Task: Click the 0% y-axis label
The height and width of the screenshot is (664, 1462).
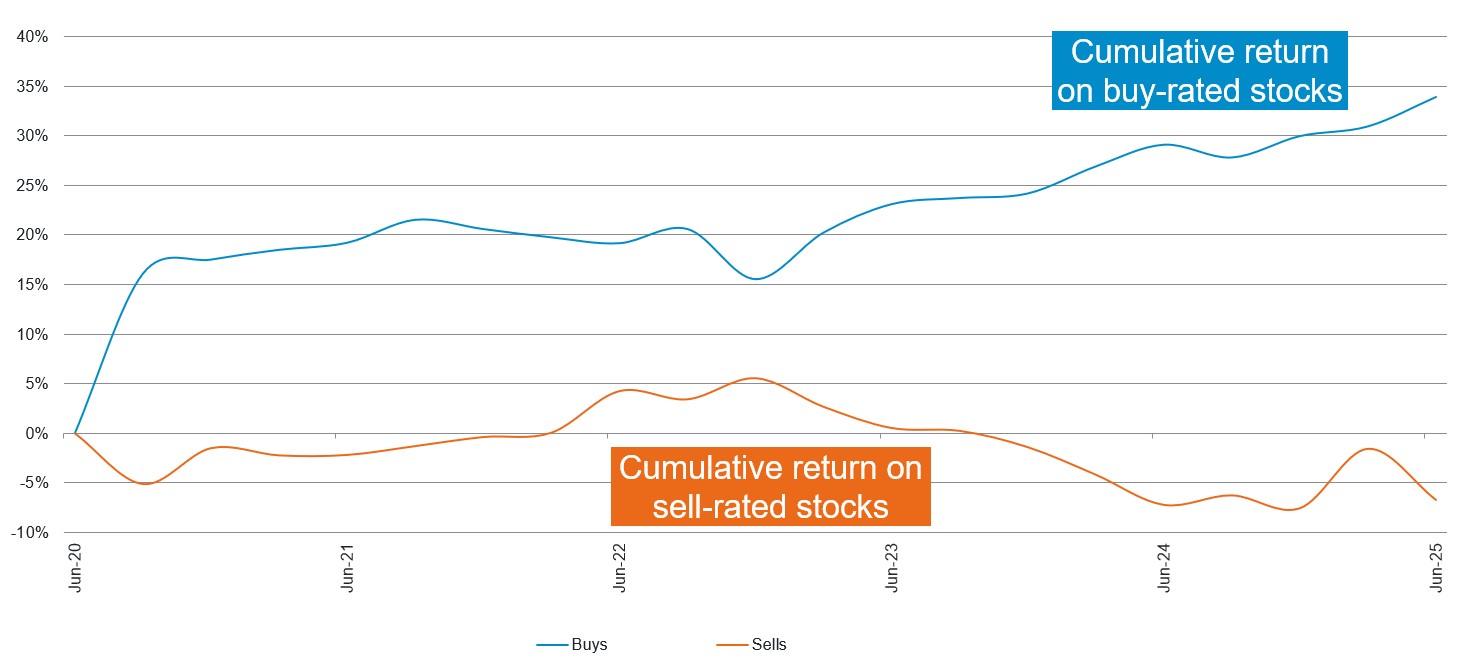Action: pos(38,434)
